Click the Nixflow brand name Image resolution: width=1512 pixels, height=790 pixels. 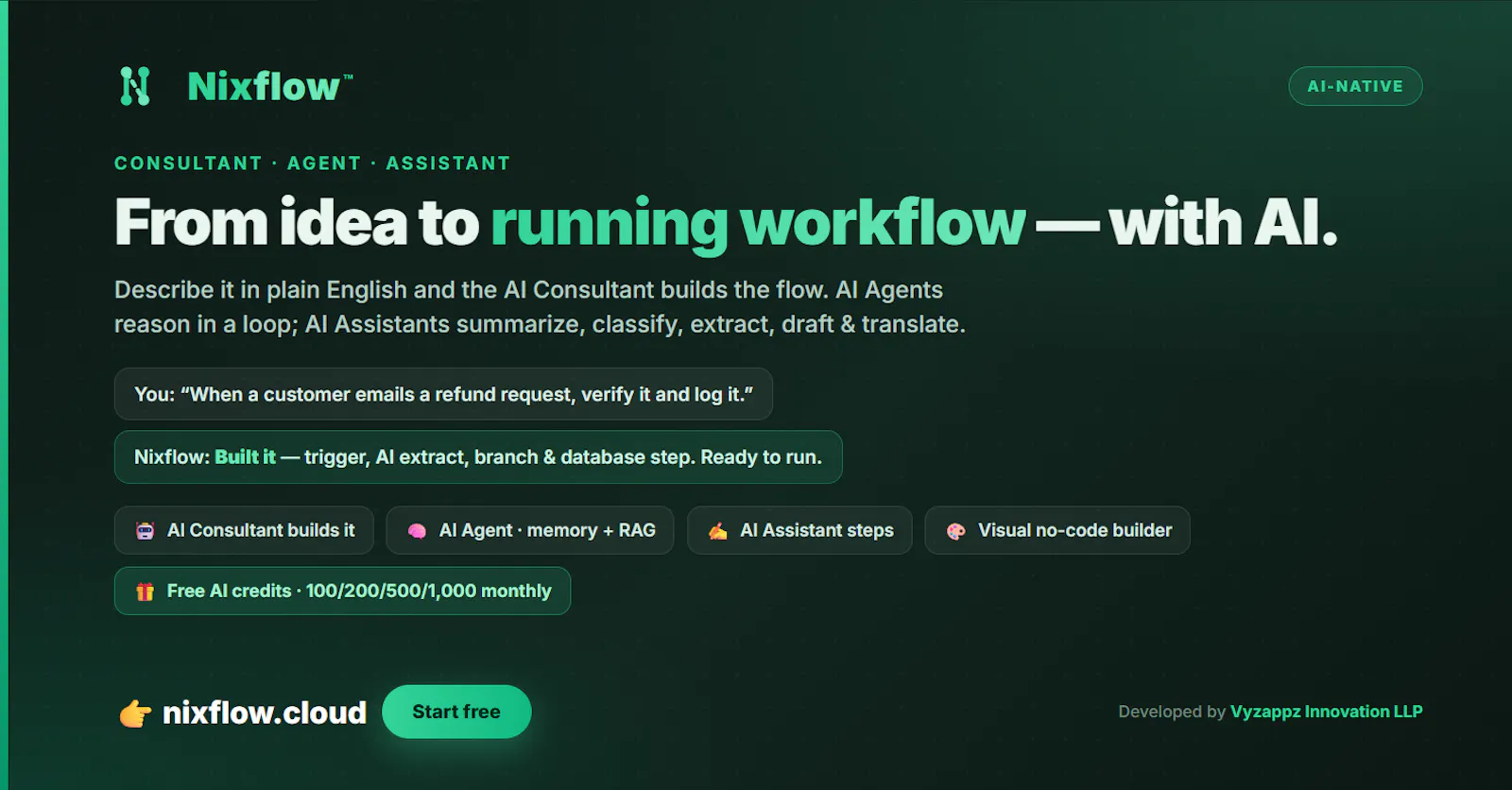point(269,86)
